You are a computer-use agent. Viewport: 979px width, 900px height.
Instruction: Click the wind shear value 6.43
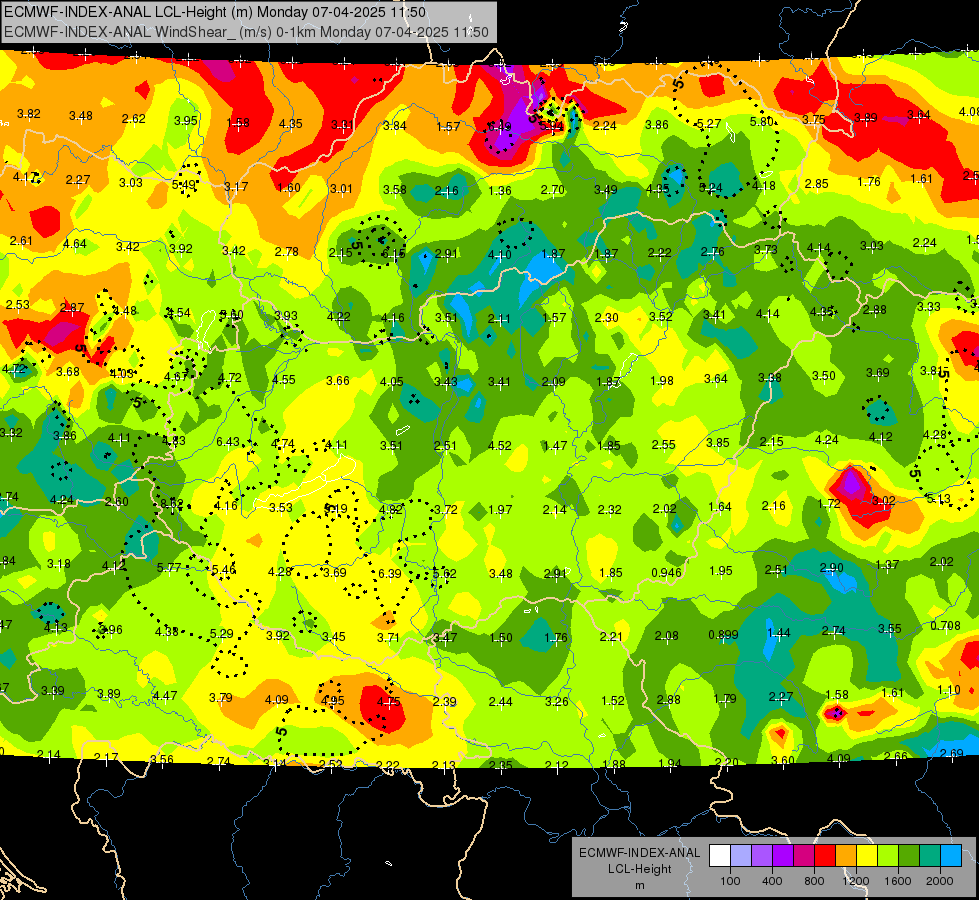pos(228,442)
